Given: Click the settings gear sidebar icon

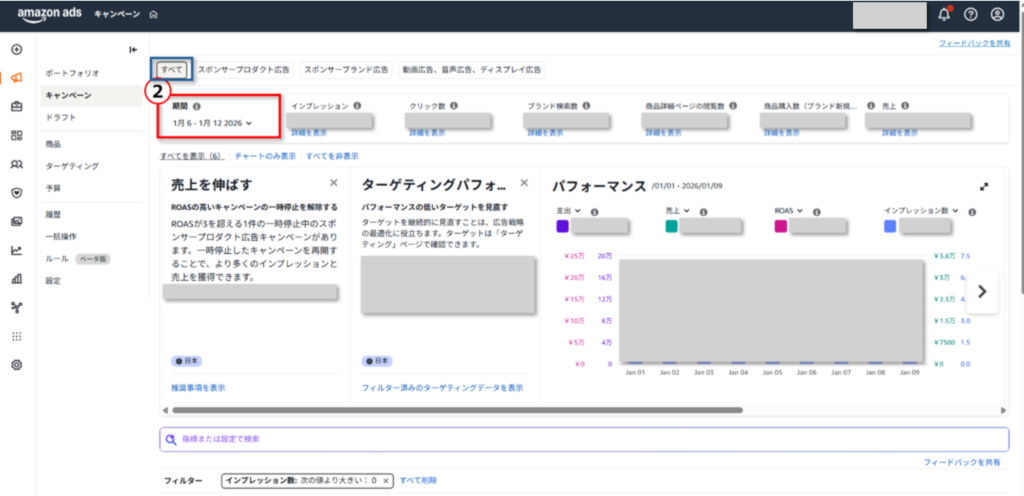Looking at the screenshot, I should (16, 365).
